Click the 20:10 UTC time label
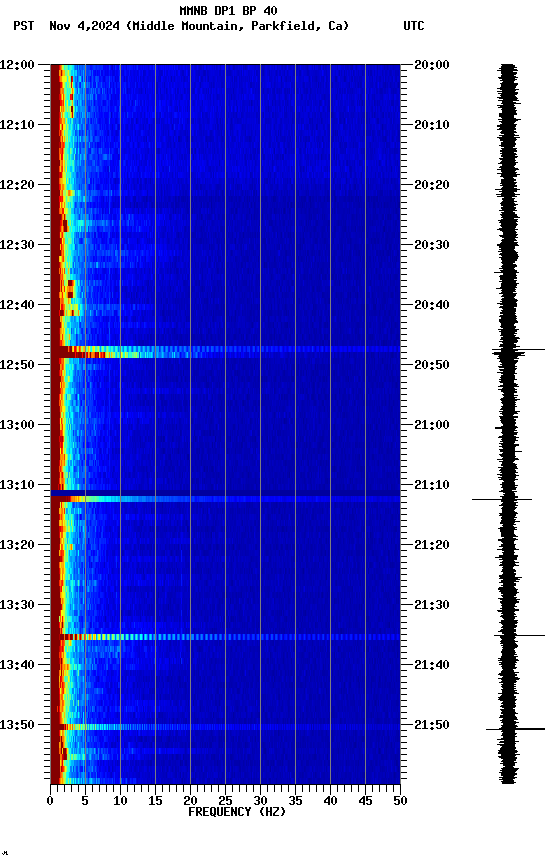The height and width of the screenshot is (864, 552). pos(432,125)
